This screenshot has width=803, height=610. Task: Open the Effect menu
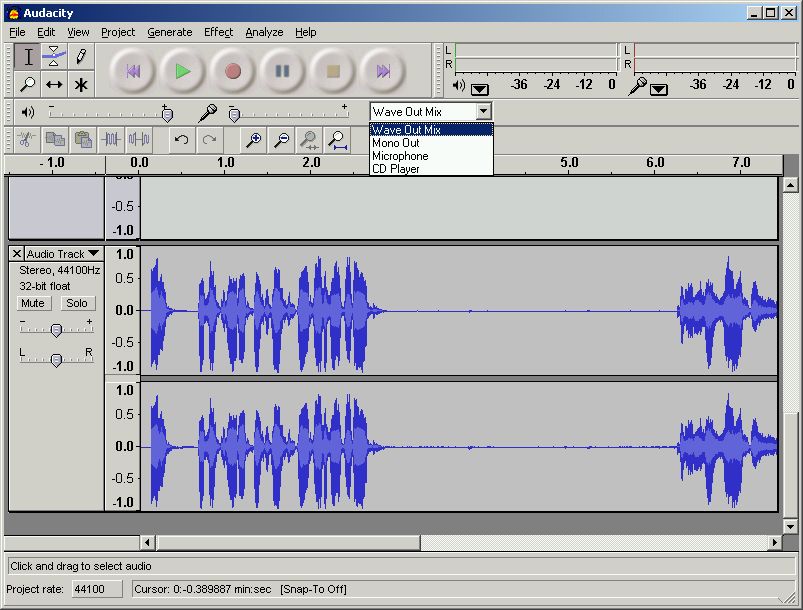pyautogui.click(x=219, y=32)
